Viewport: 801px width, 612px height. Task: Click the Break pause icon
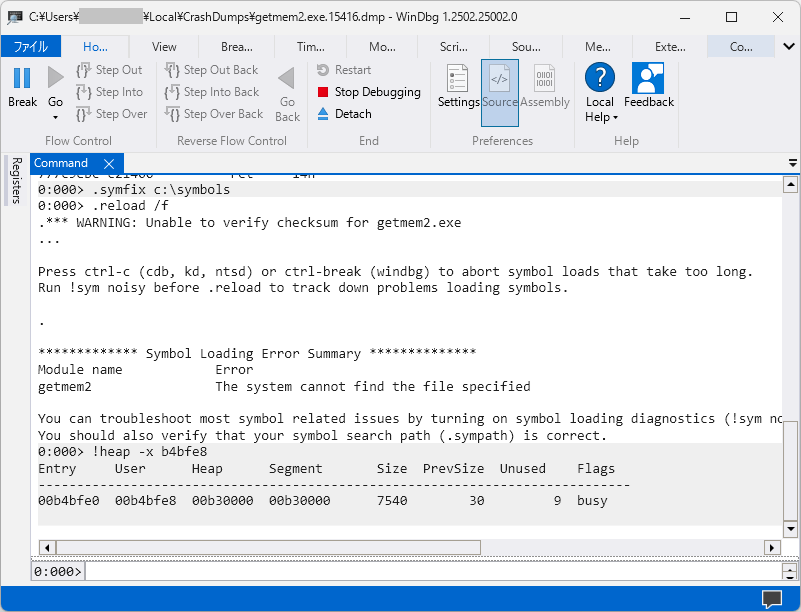tap(22, 78)
